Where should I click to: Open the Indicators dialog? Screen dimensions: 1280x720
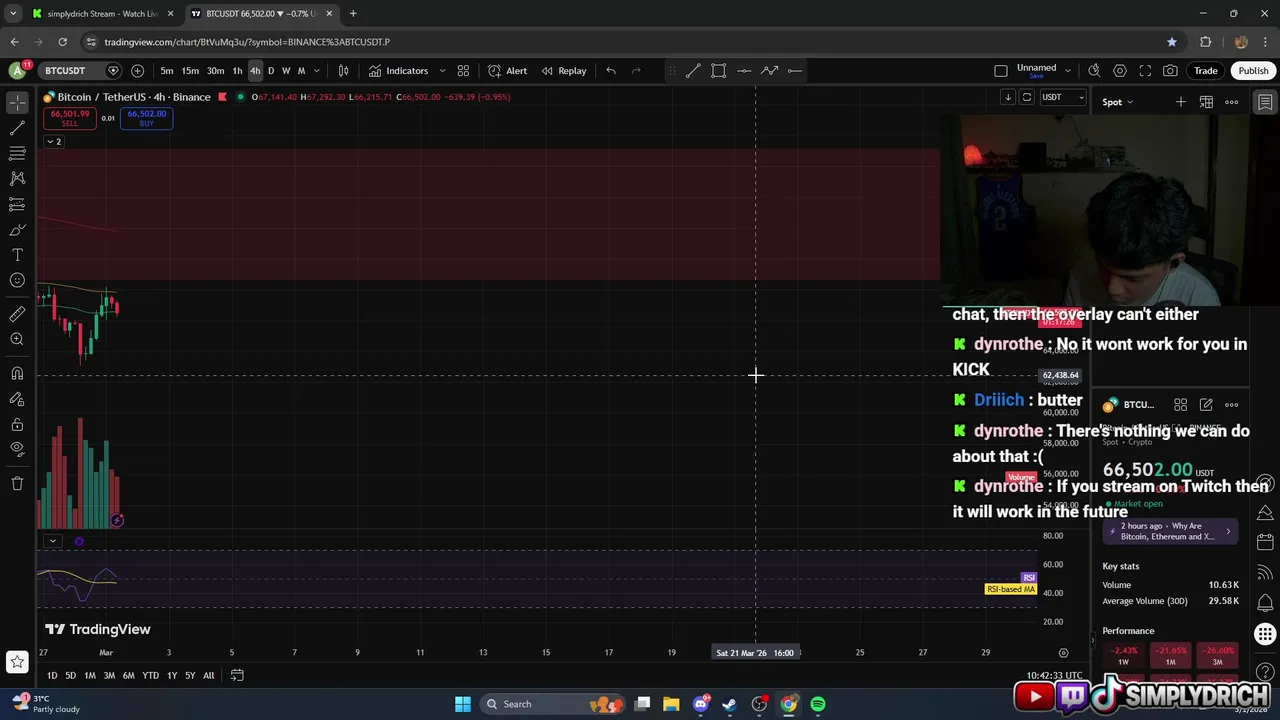(x=398, y=71)
